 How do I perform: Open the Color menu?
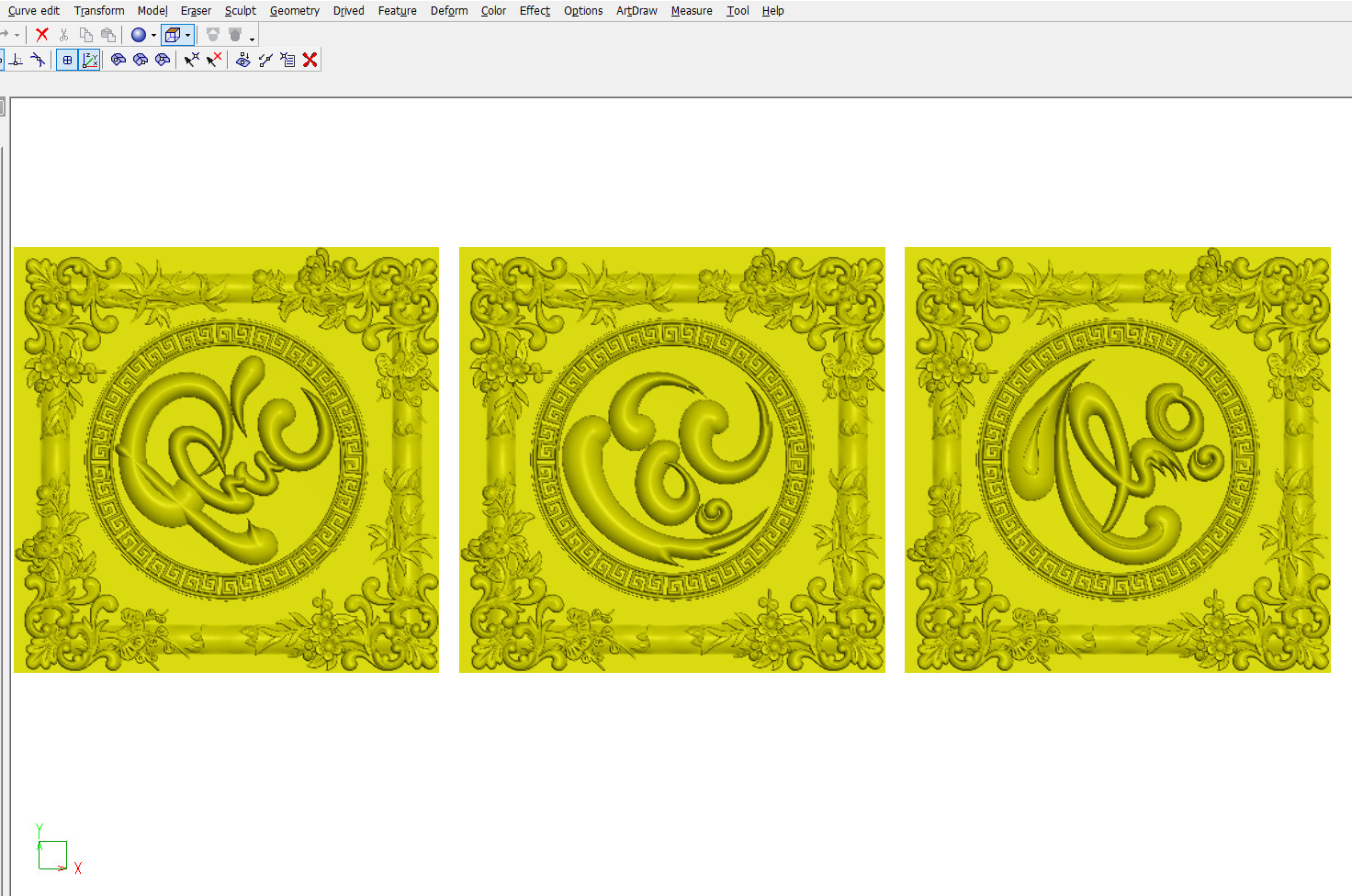pos(493,11)
